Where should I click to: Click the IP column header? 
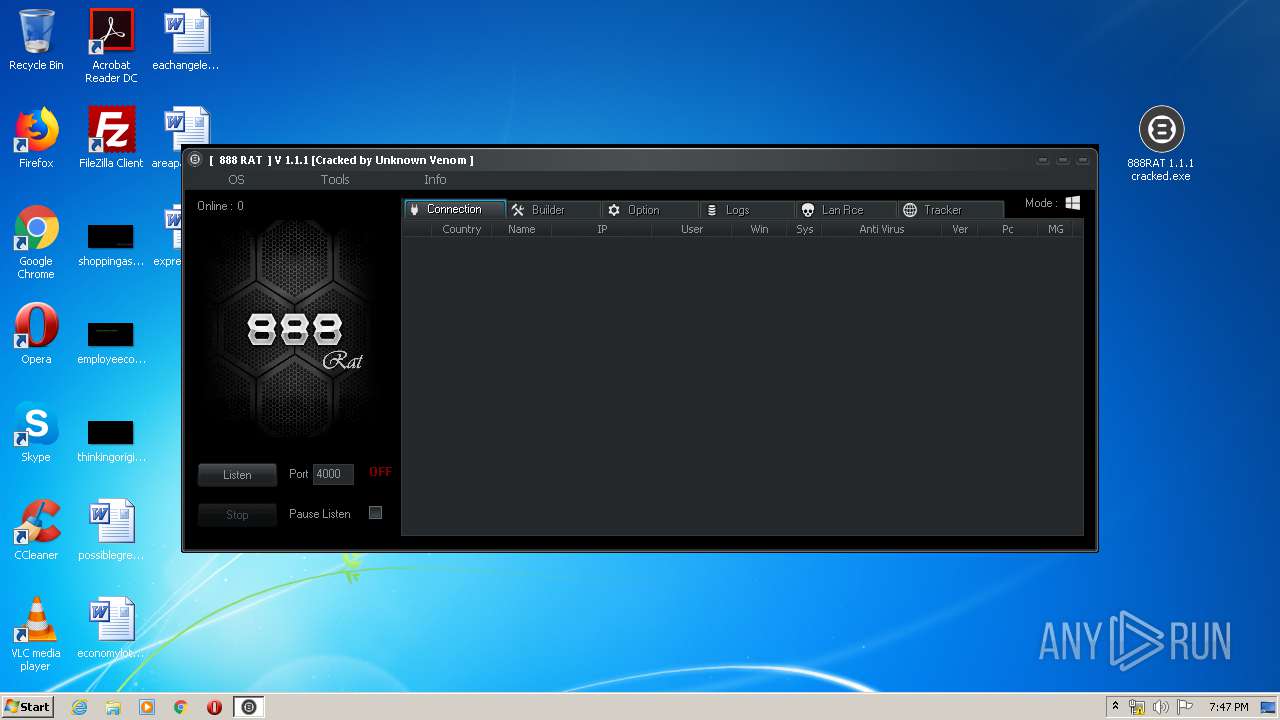(x=602, y=229)
